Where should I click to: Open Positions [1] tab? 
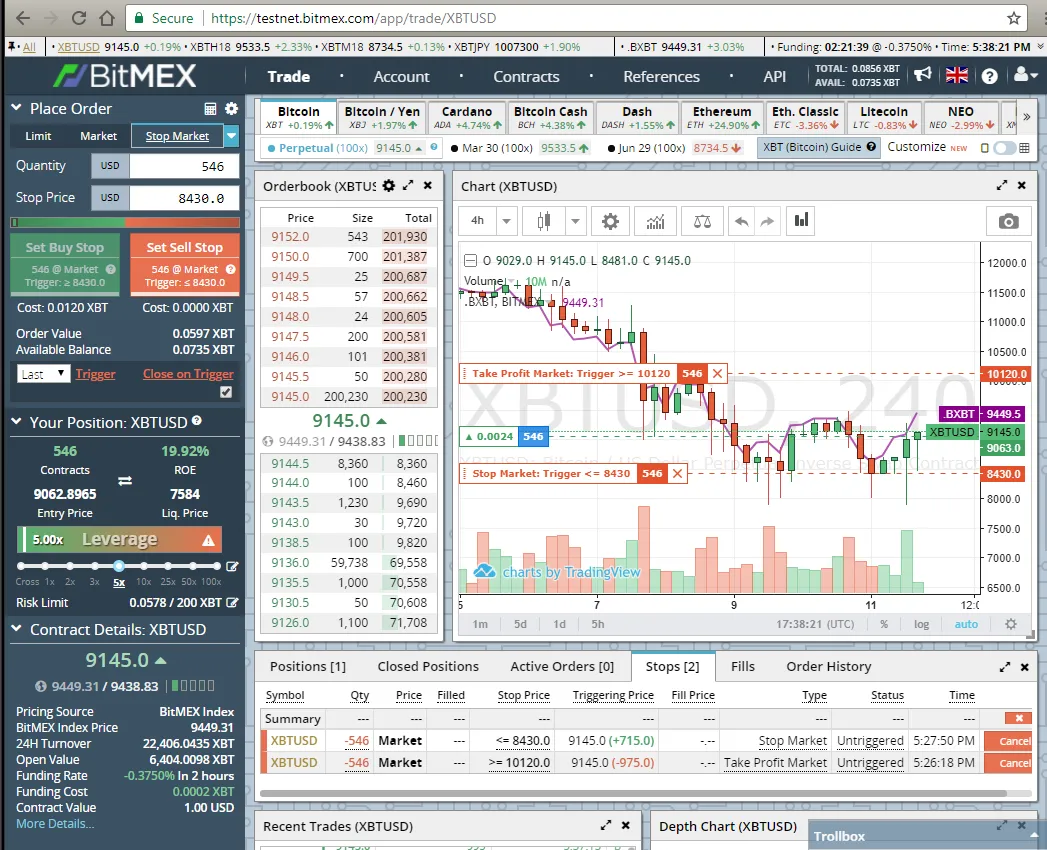(x=308, y=666)
